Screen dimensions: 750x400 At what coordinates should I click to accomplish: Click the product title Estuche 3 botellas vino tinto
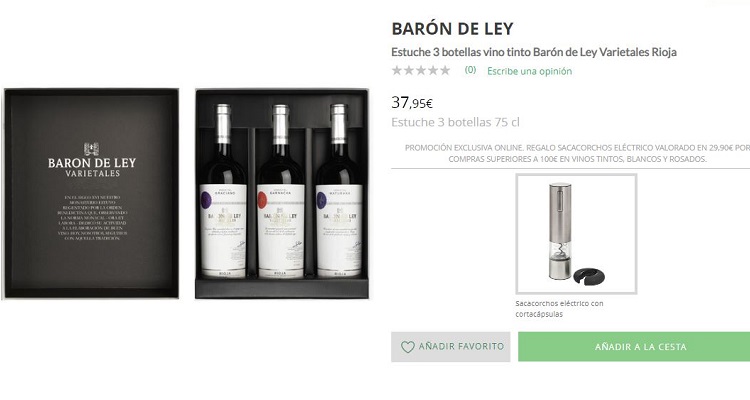coord(534,52)
